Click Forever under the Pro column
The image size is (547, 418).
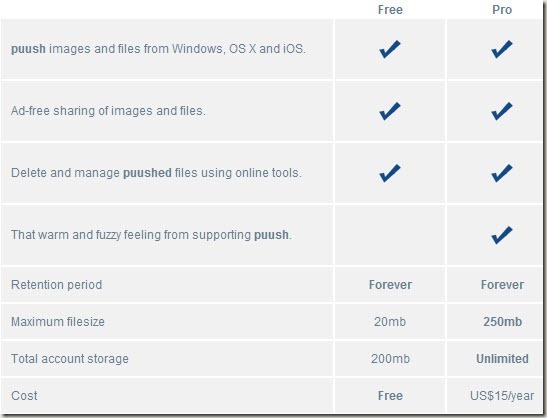pyautogui.click(x=502, y=285)
